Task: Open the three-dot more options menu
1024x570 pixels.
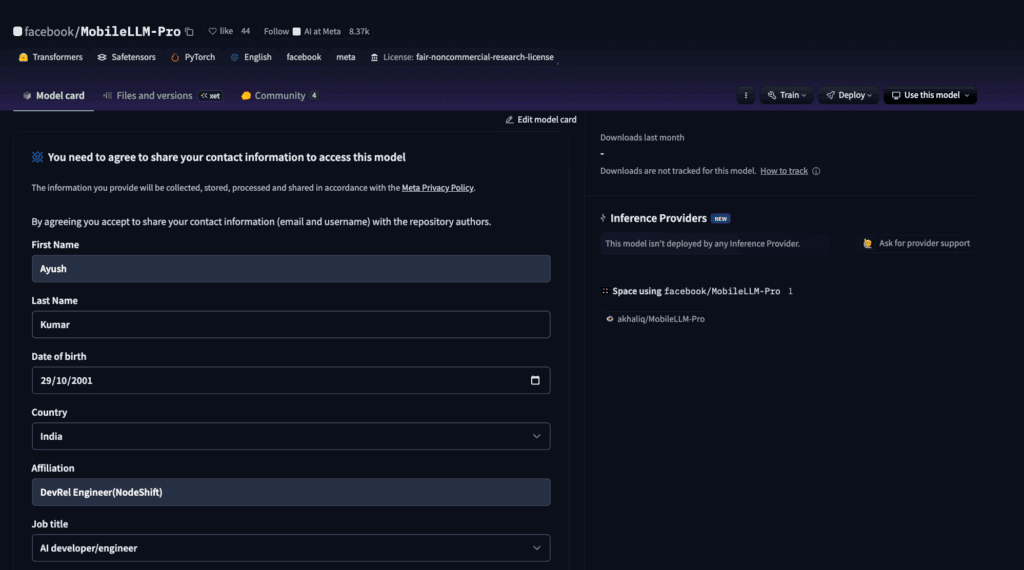Action: pyautogui.click(x=744, y=95)
